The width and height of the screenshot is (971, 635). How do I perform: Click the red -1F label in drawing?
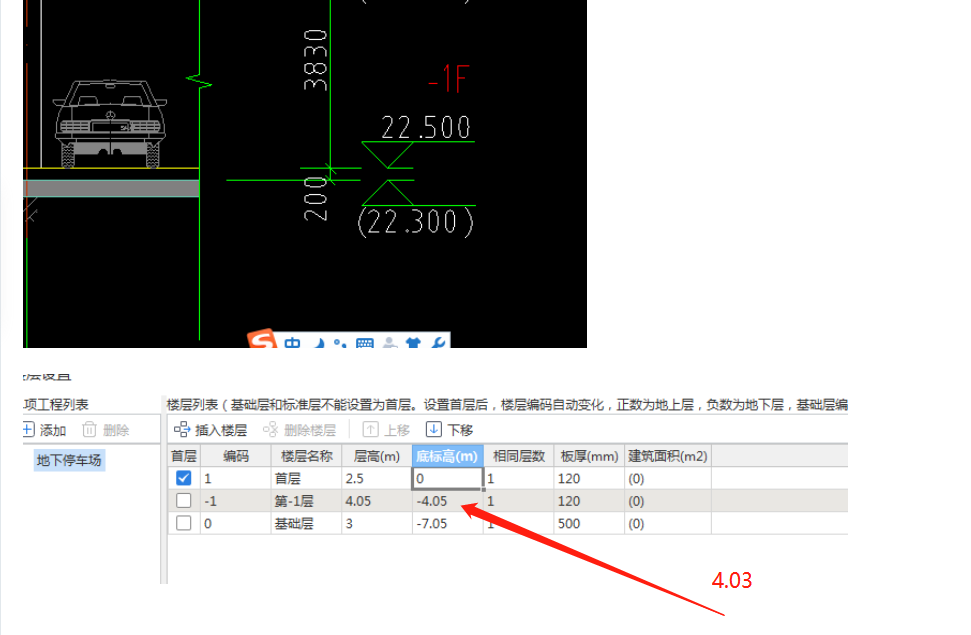click(448, 79)
